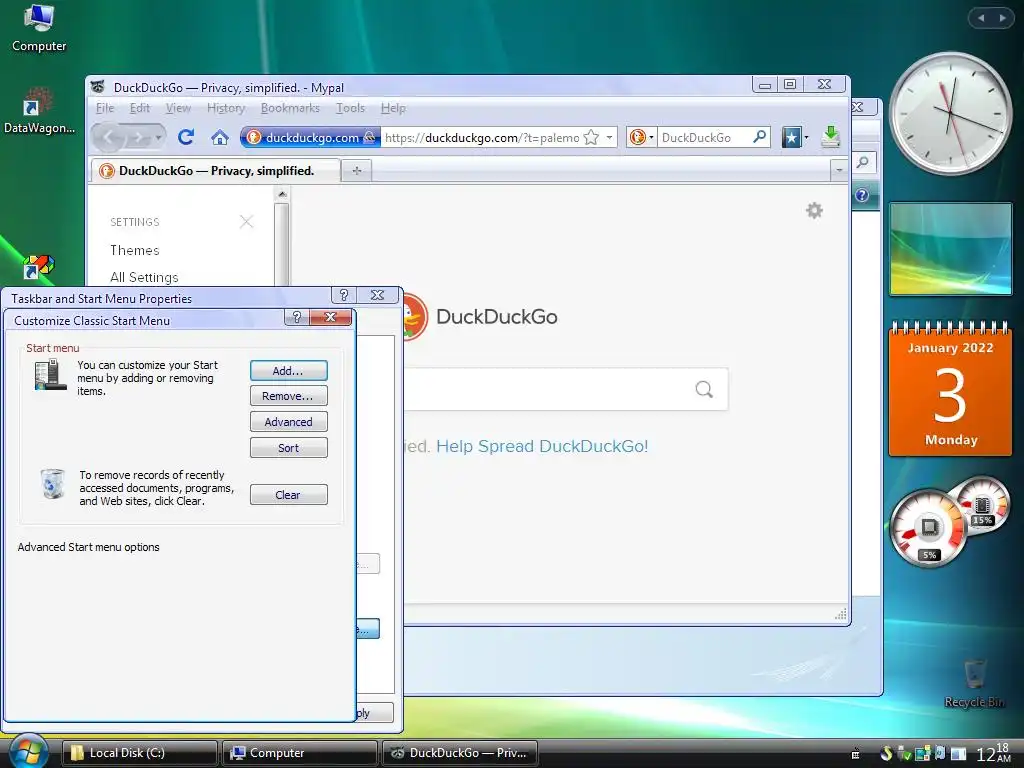Click the blue help icon behind the browser
Viewport: 1024px width, 768px height.
click(862, 195)
